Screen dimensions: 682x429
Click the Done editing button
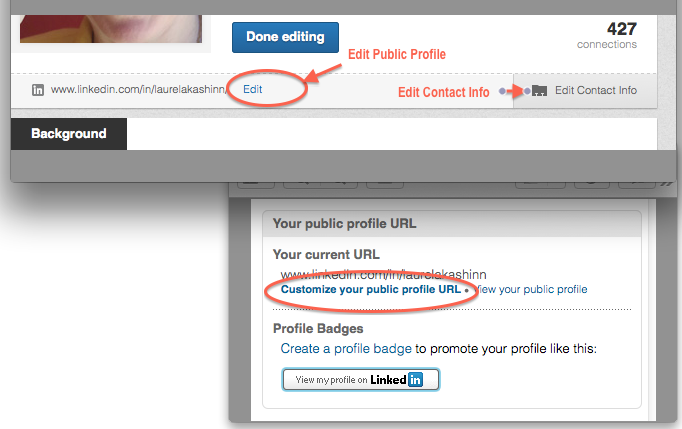285,37
